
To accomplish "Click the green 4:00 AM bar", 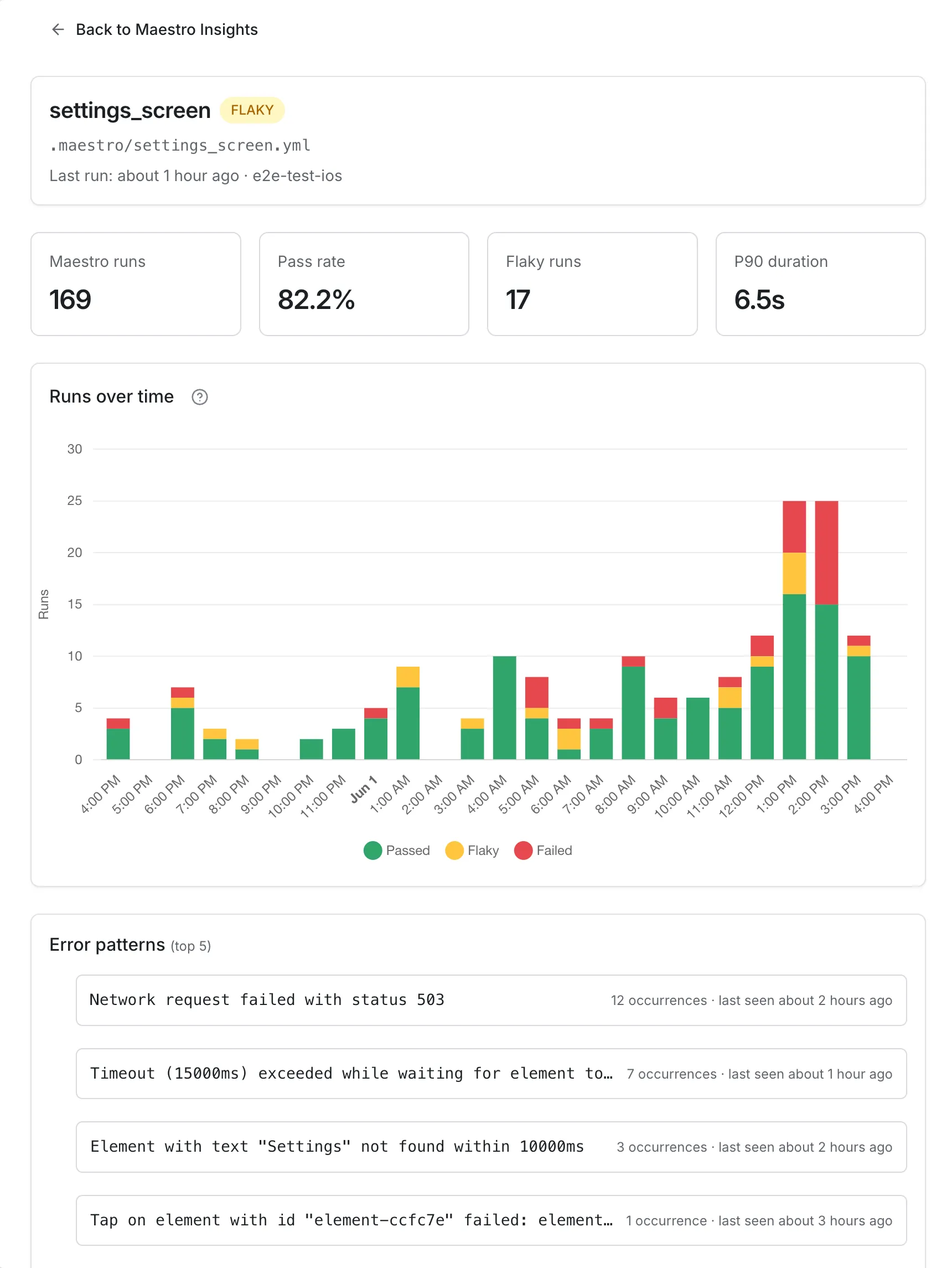I will click(504, 708).
